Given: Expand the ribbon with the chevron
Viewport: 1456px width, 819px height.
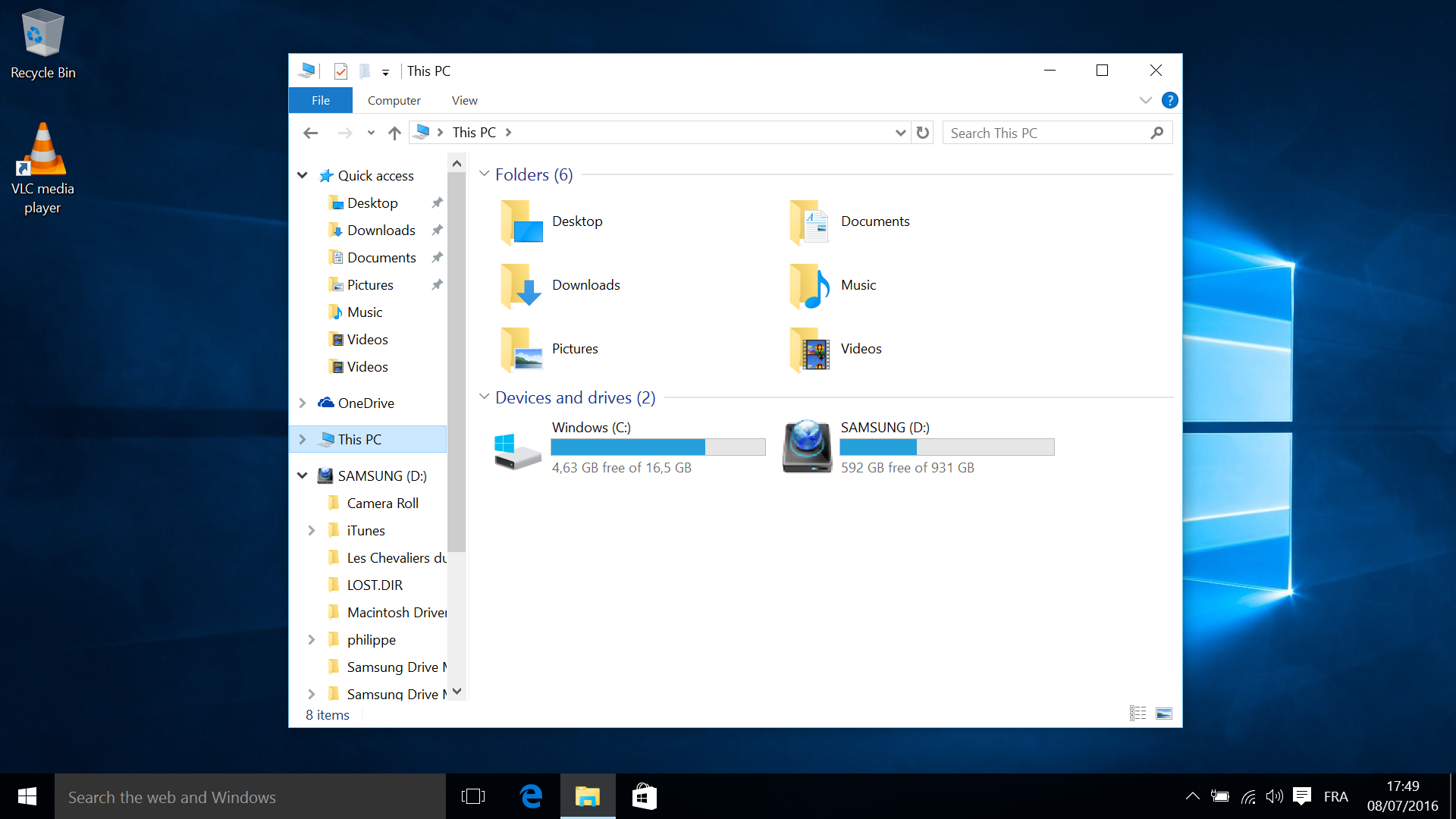Looking at the screenshot, I should (x=1146, y=100).
